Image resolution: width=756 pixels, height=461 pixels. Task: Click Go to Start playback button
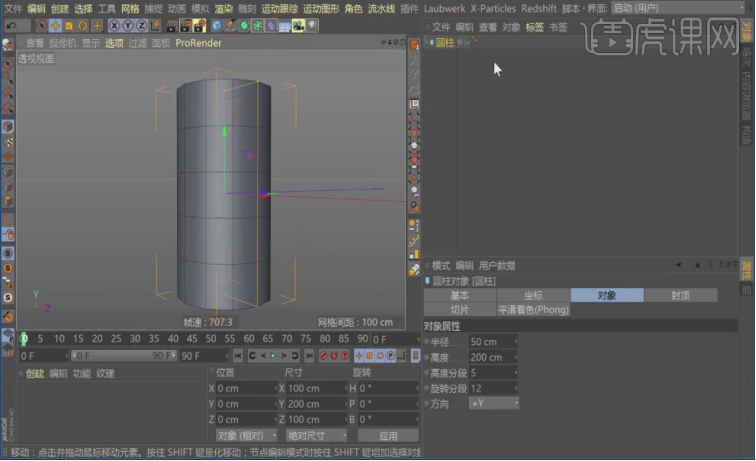pos(238,356)
